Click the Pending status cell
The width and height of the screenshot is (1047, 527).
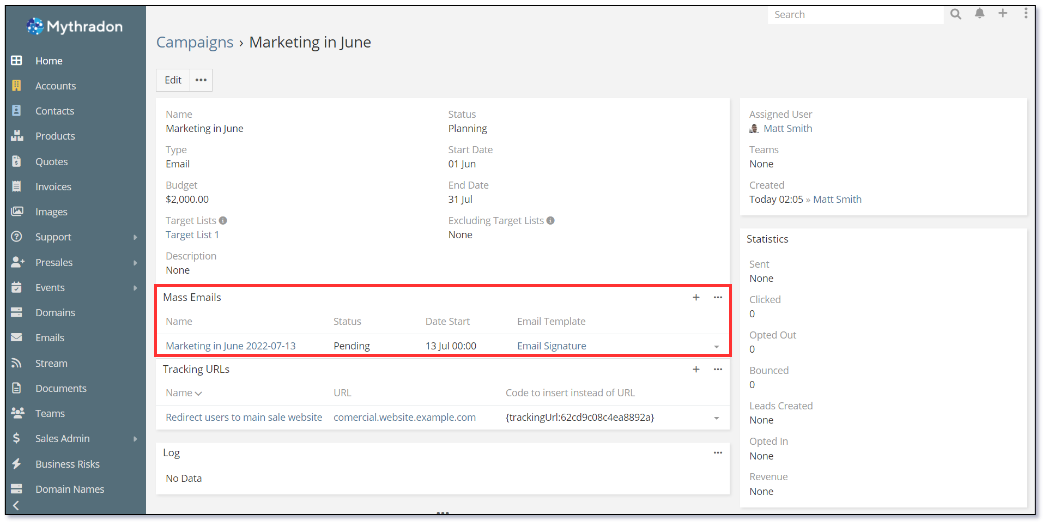pyautogui.click(x=351, y=346)
